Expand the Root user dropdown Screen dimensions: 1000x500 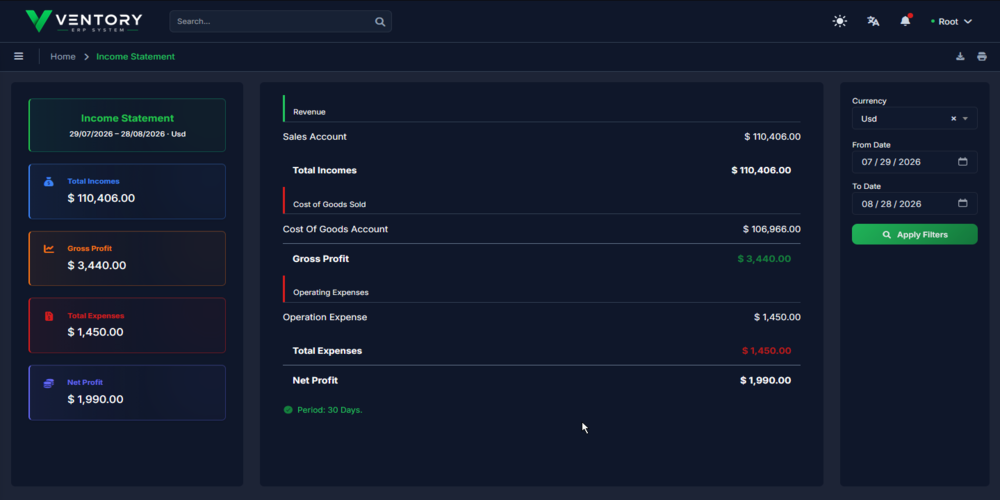tap(952, 21)
